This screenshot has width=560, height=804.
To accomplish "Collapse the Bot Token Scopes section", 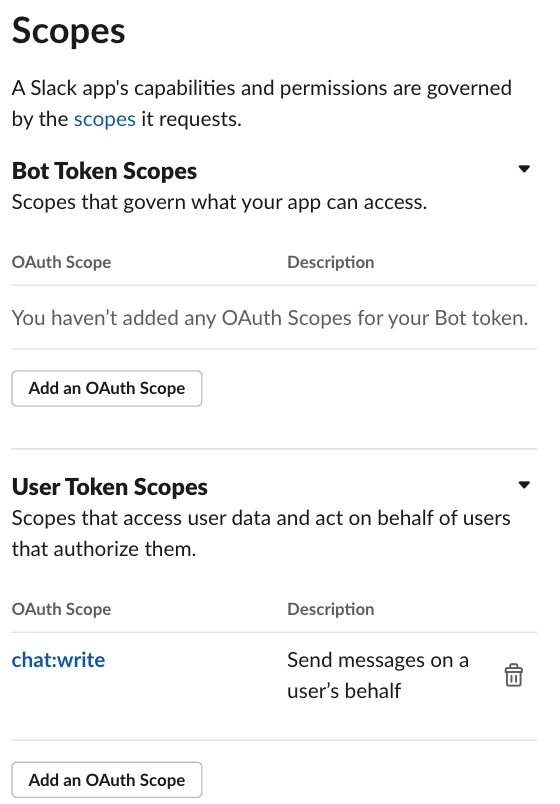I will (x=524, y=169).
